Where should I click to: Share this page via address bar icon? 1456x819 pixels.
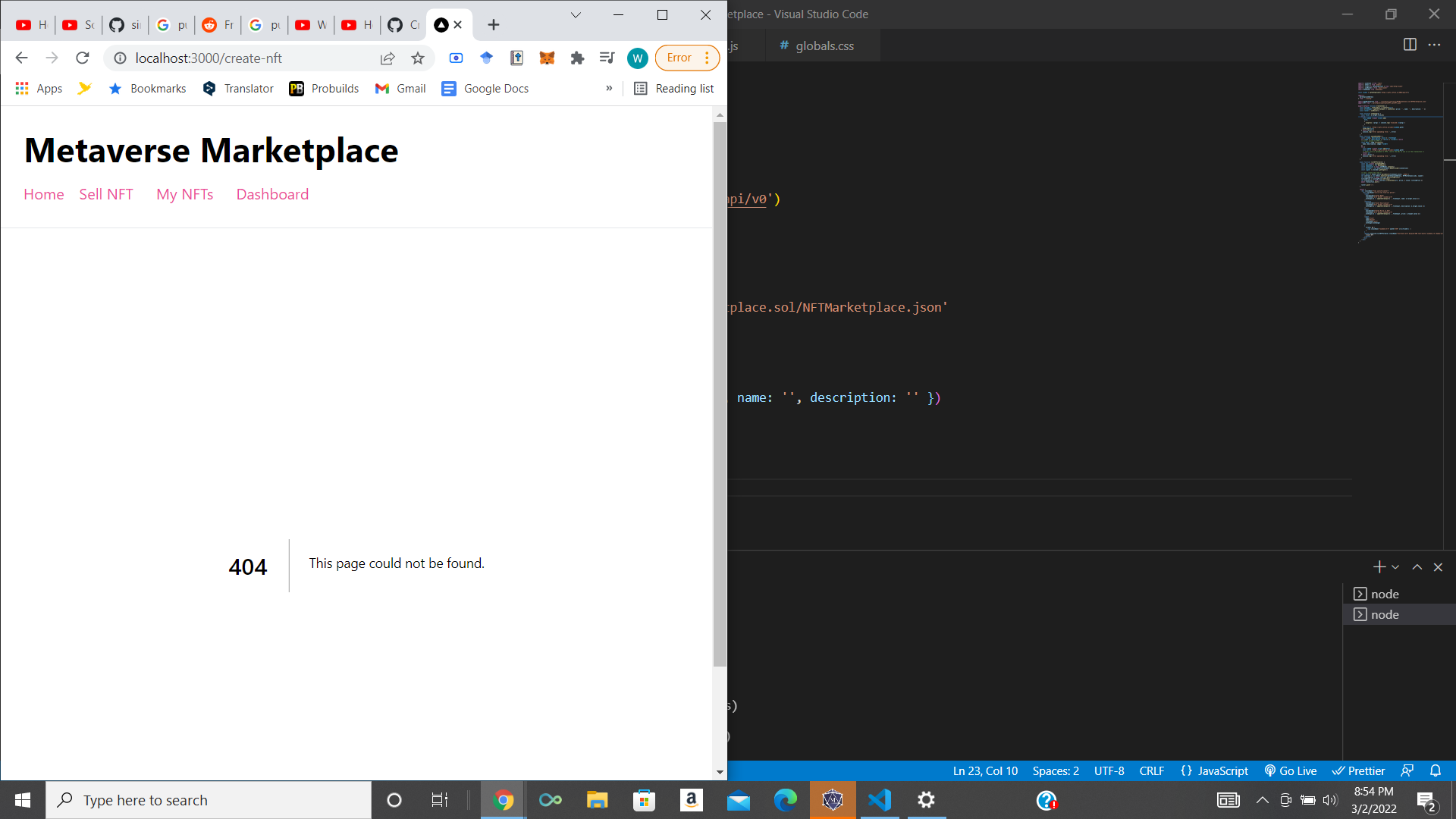coord(388,58)
